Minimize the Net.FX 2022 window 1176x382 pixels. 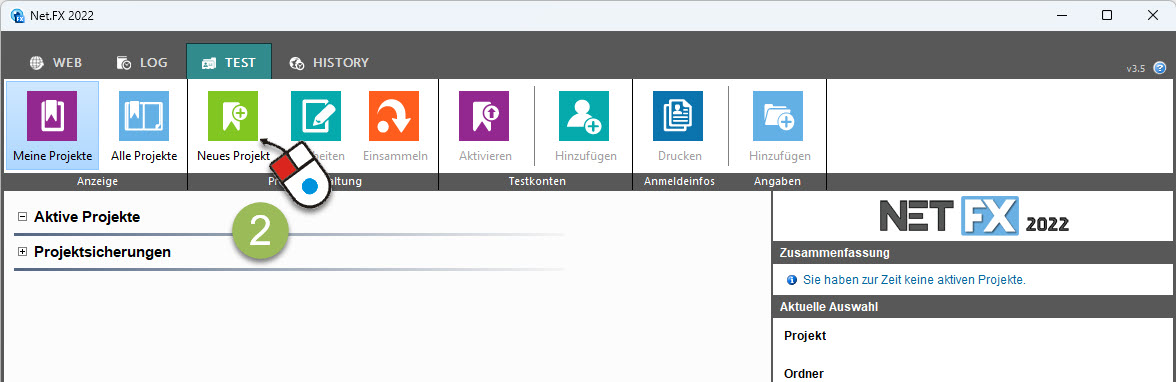point(1060,15)
